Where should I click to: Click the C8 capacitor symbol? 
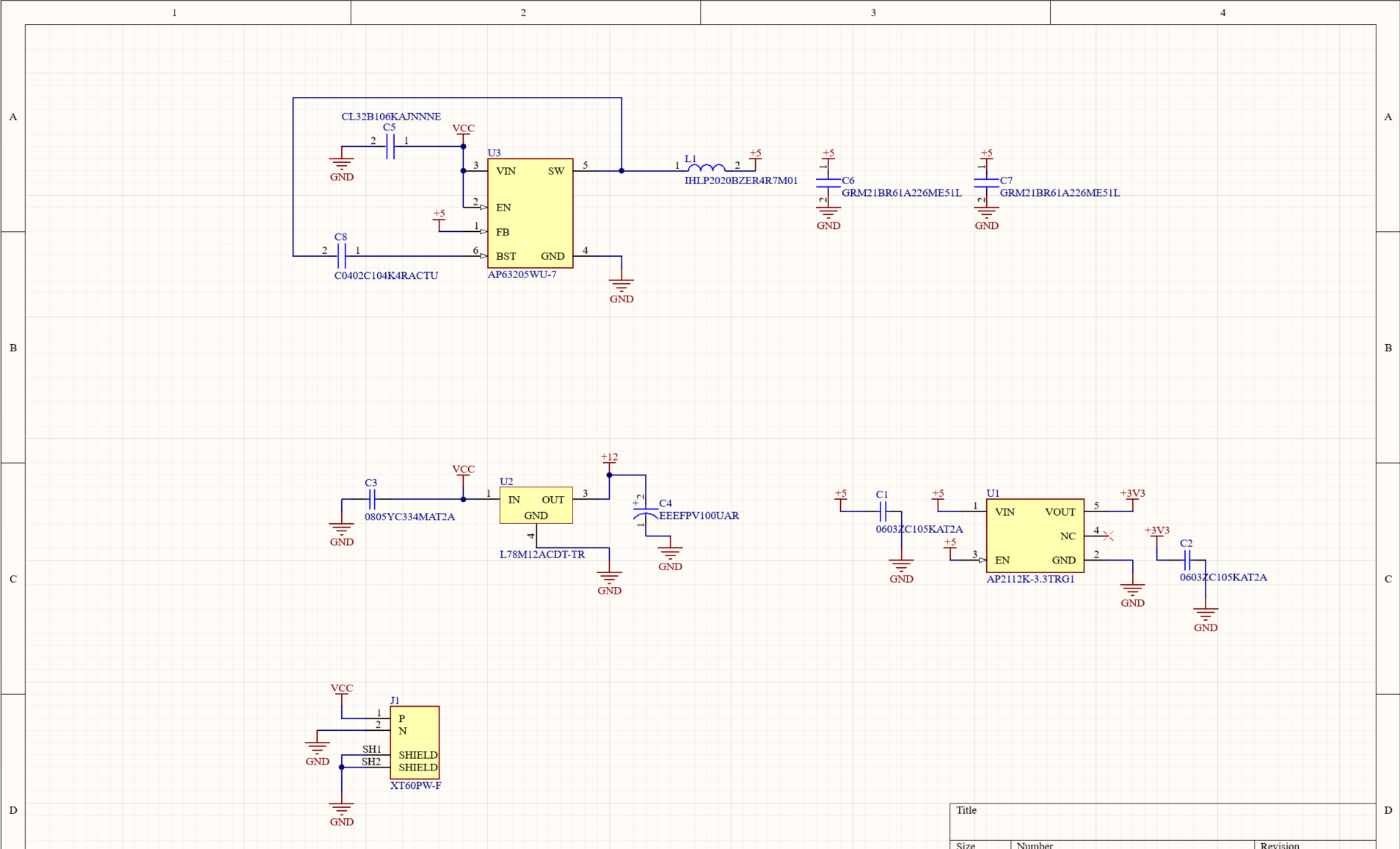click(341, 256)
